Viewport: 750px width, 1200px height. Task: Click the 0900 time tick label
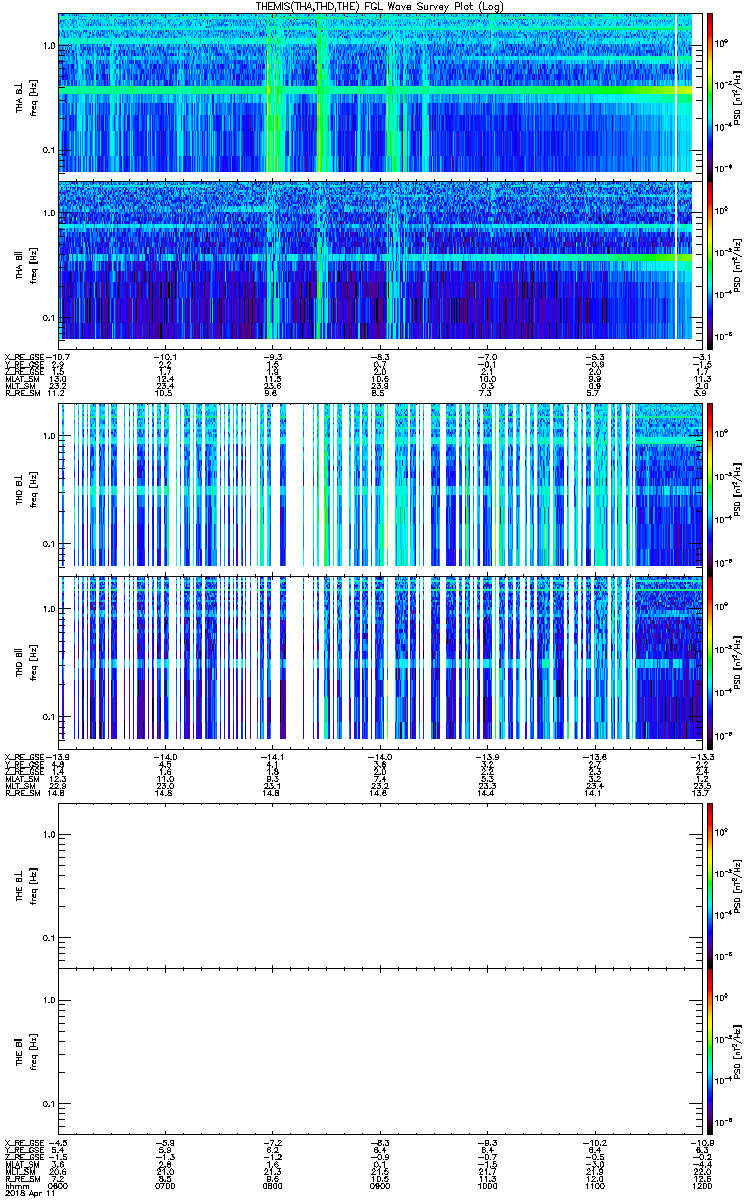point(379,1184)
